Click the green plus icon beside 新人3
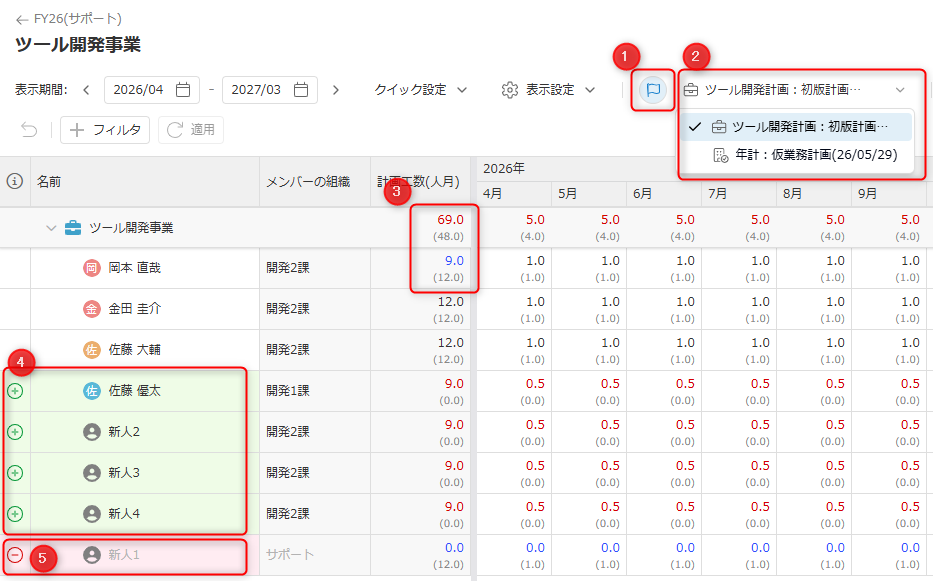The height and width of the screenshot is (581, 933). [15, 473]
